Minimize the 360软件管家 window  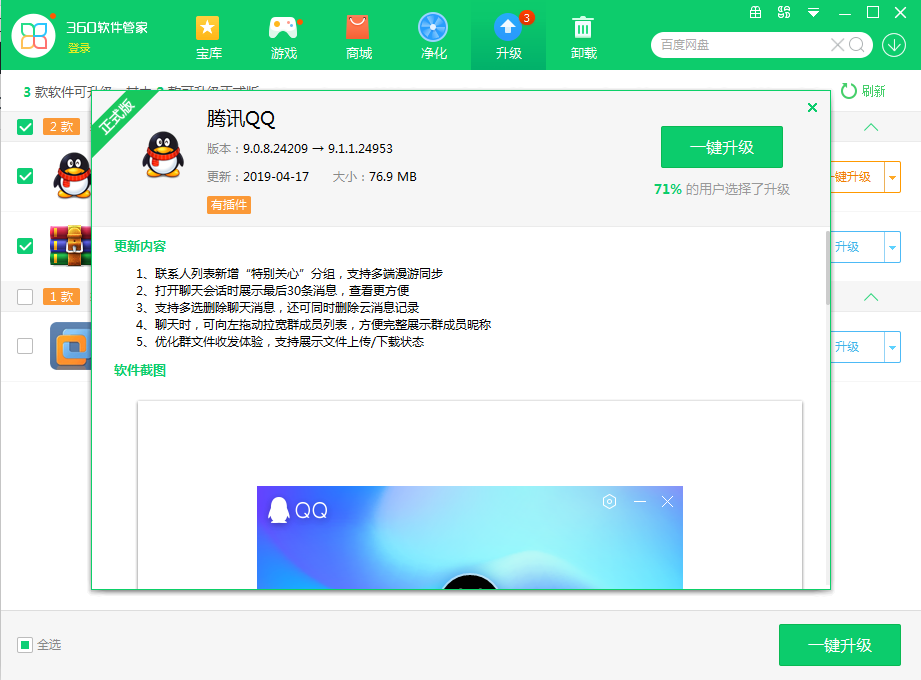[845, 12]
